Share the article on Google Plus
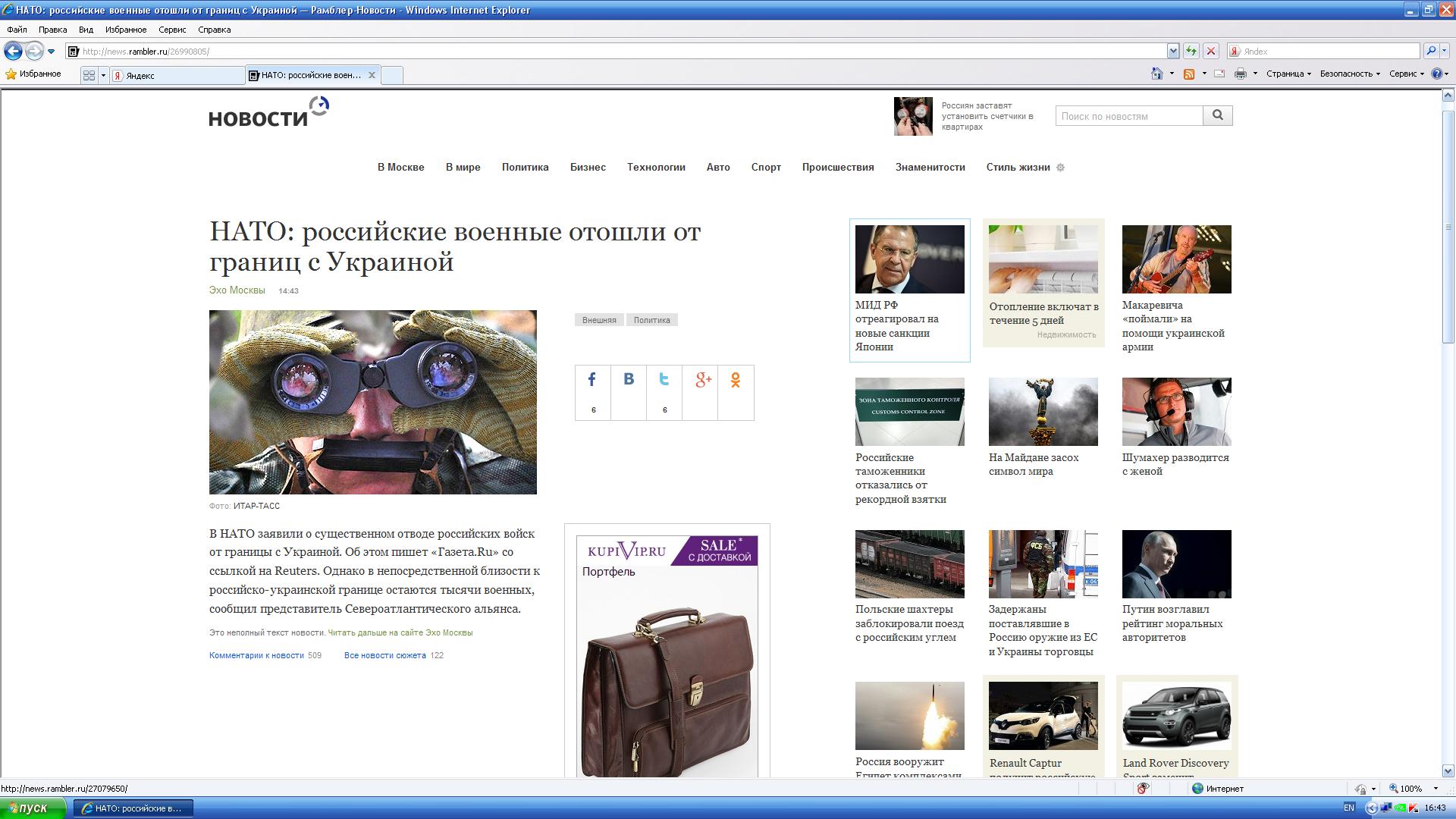The image size is (1456, 819). click(703, 380)
